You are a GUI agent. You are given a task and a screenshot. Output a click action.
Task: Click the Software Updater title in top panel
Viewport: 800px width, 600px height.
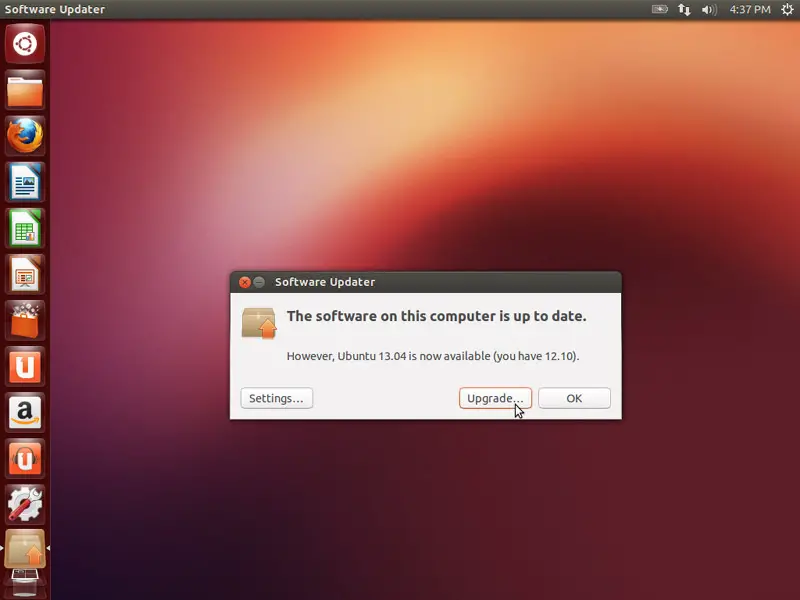[x=55, y=9]
